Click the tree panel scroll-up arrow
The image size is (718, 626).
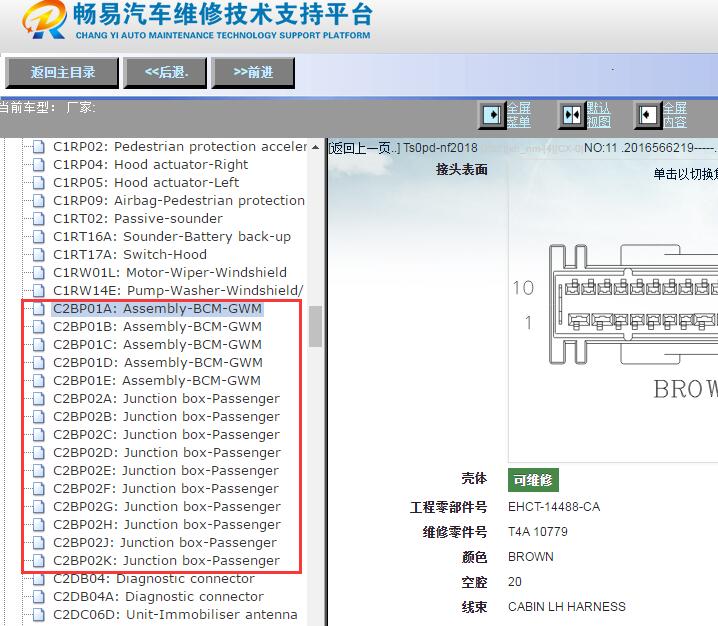315,147
